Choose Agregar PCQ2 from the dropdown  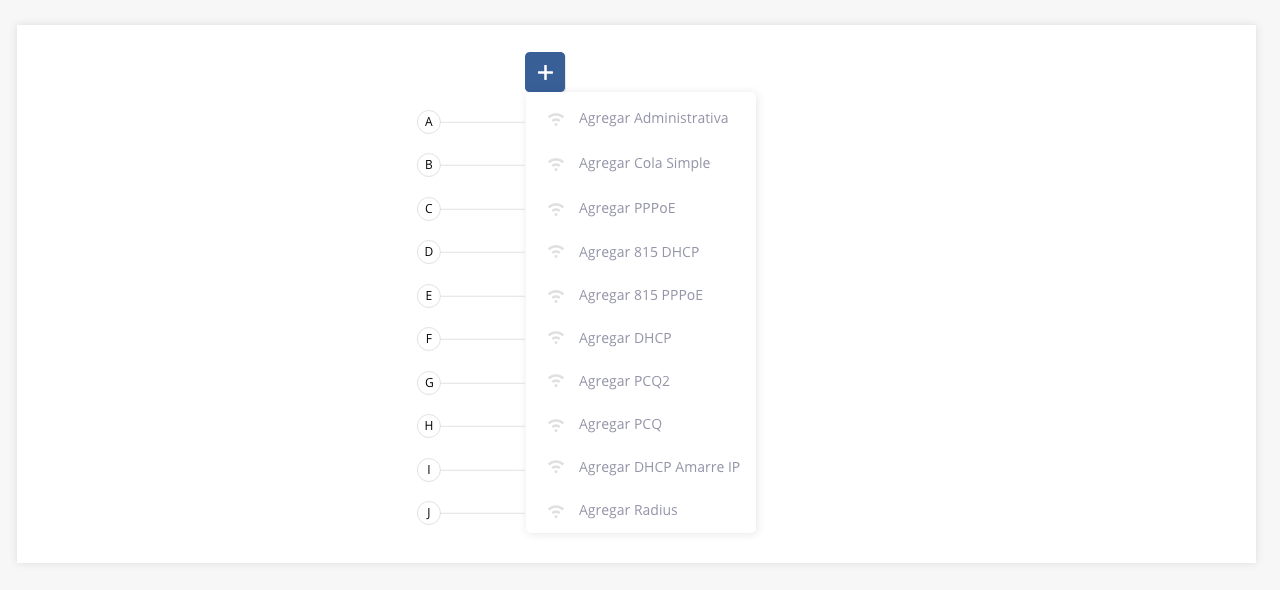[641, 381]
